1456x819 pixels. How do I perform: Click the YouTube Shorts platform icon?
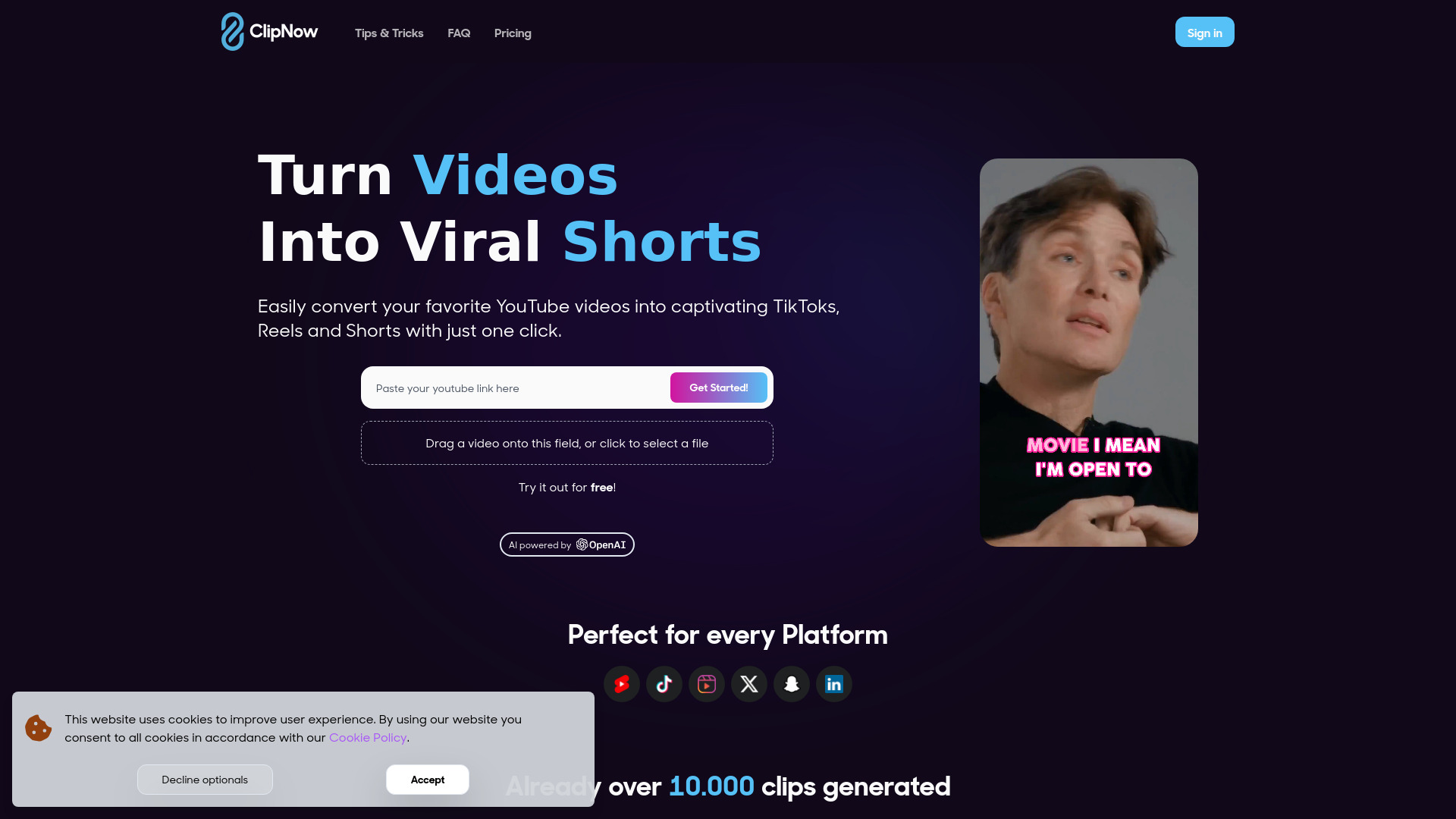(621, 684)
